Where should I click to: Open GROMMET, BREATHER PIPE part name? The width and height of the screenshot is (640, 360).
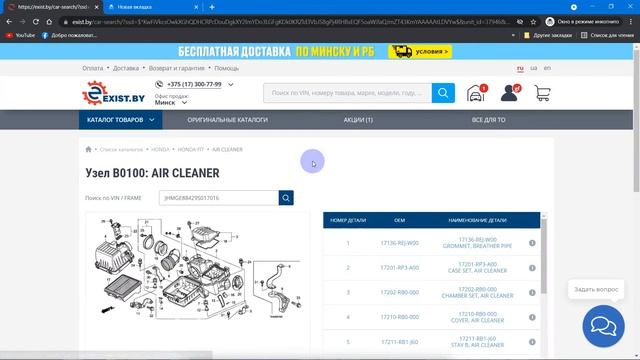(477, 246)
